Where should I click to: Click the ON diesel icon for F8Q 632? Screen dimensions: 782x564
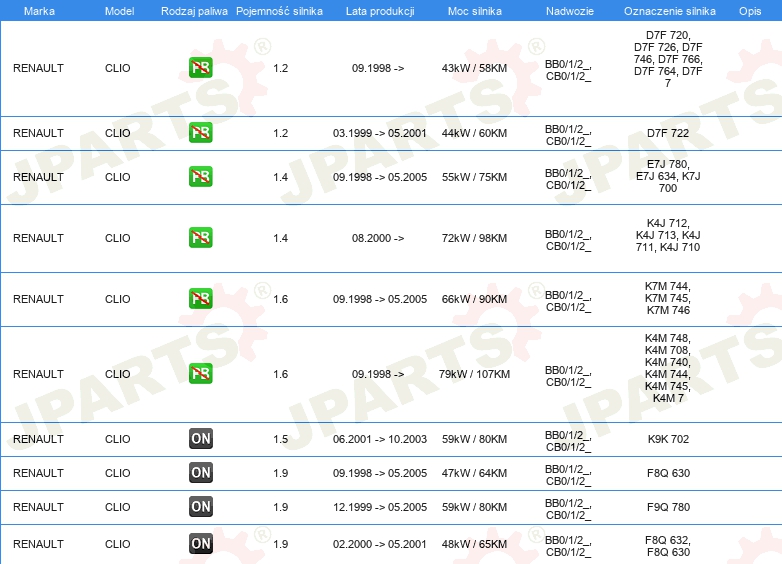(x=200, y=544)
